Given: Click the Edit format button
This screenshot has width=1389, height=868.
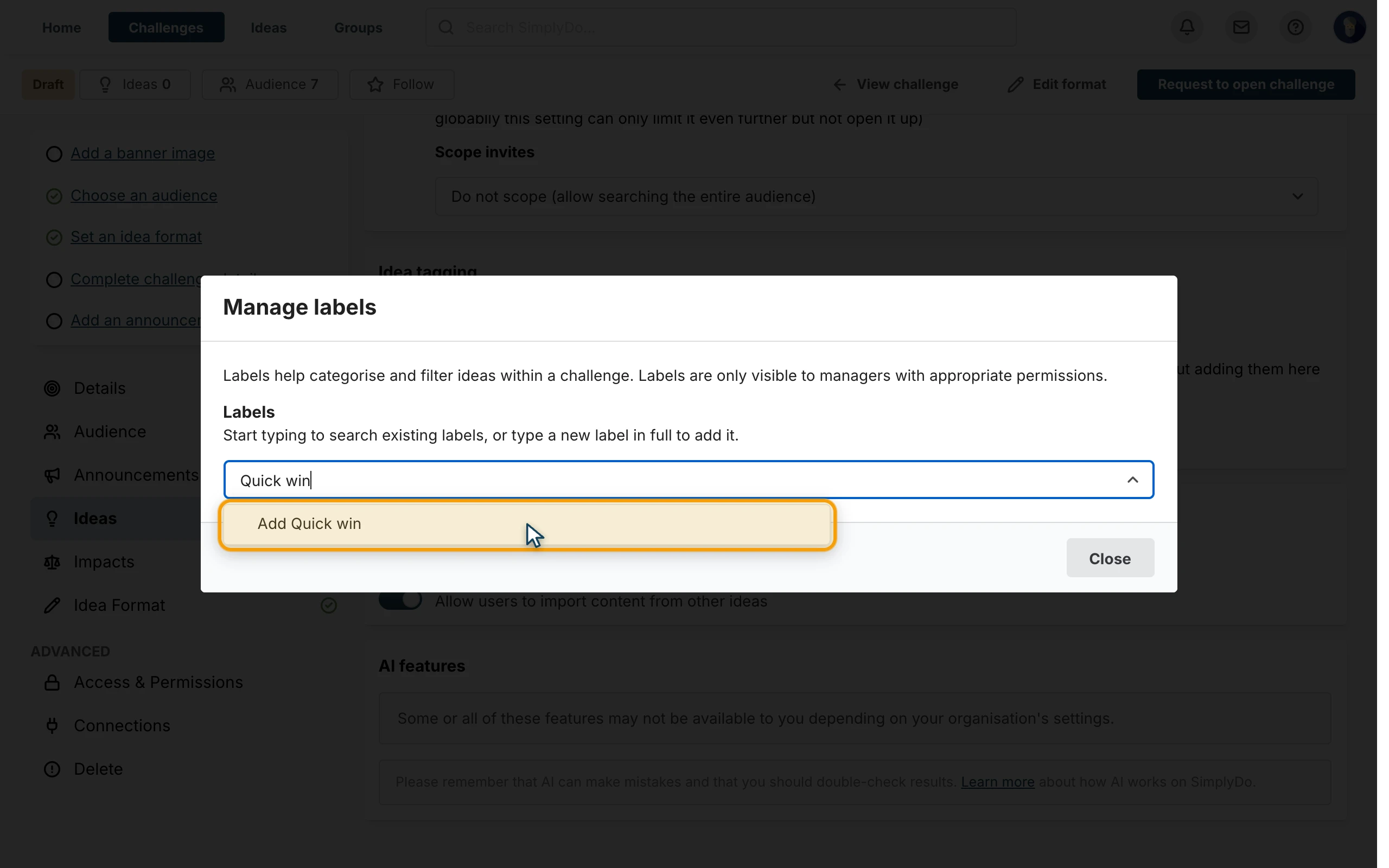Looking at the screenshot, I should (x=1057, y=85).
